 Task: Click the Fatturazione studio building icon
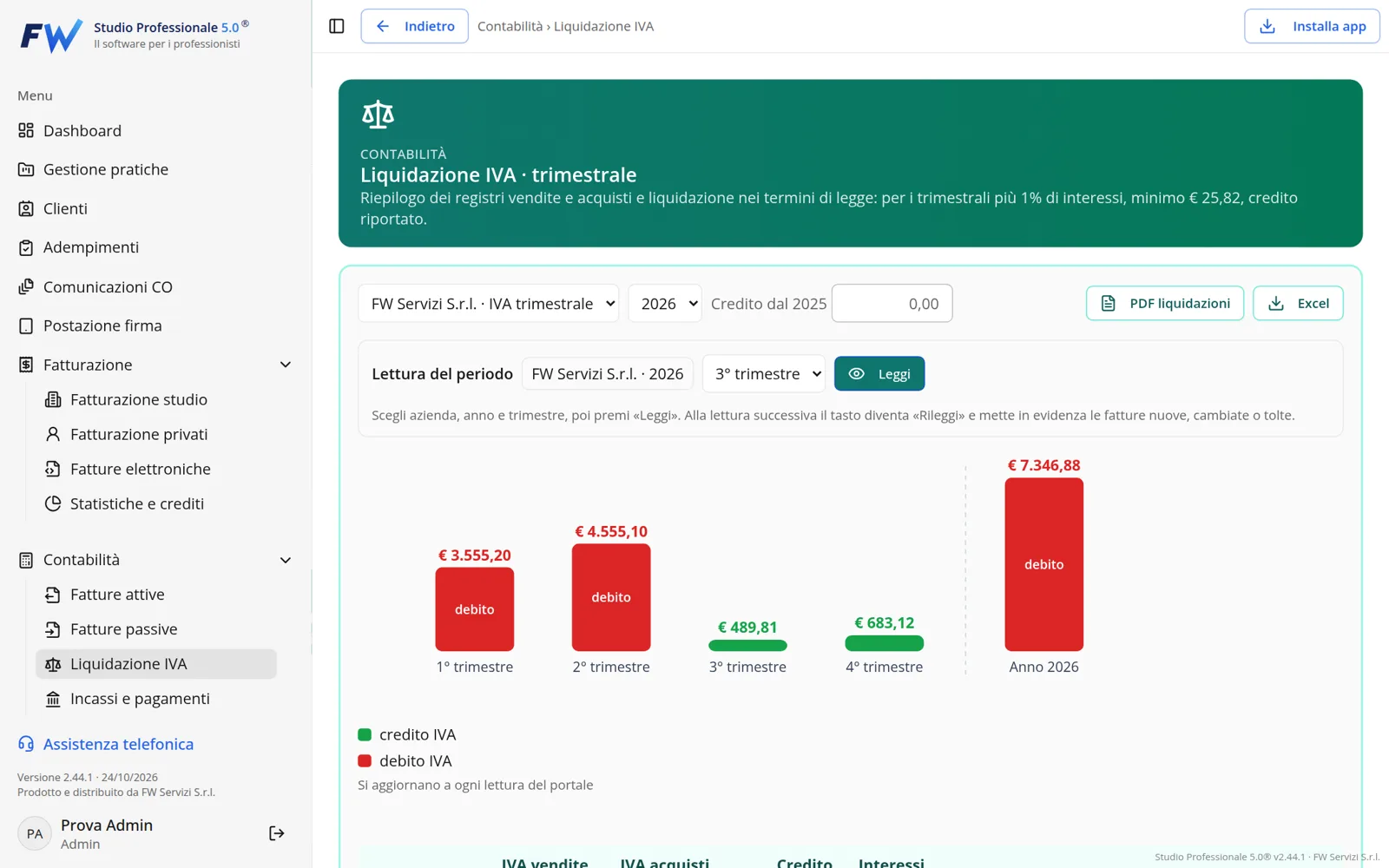53,399
